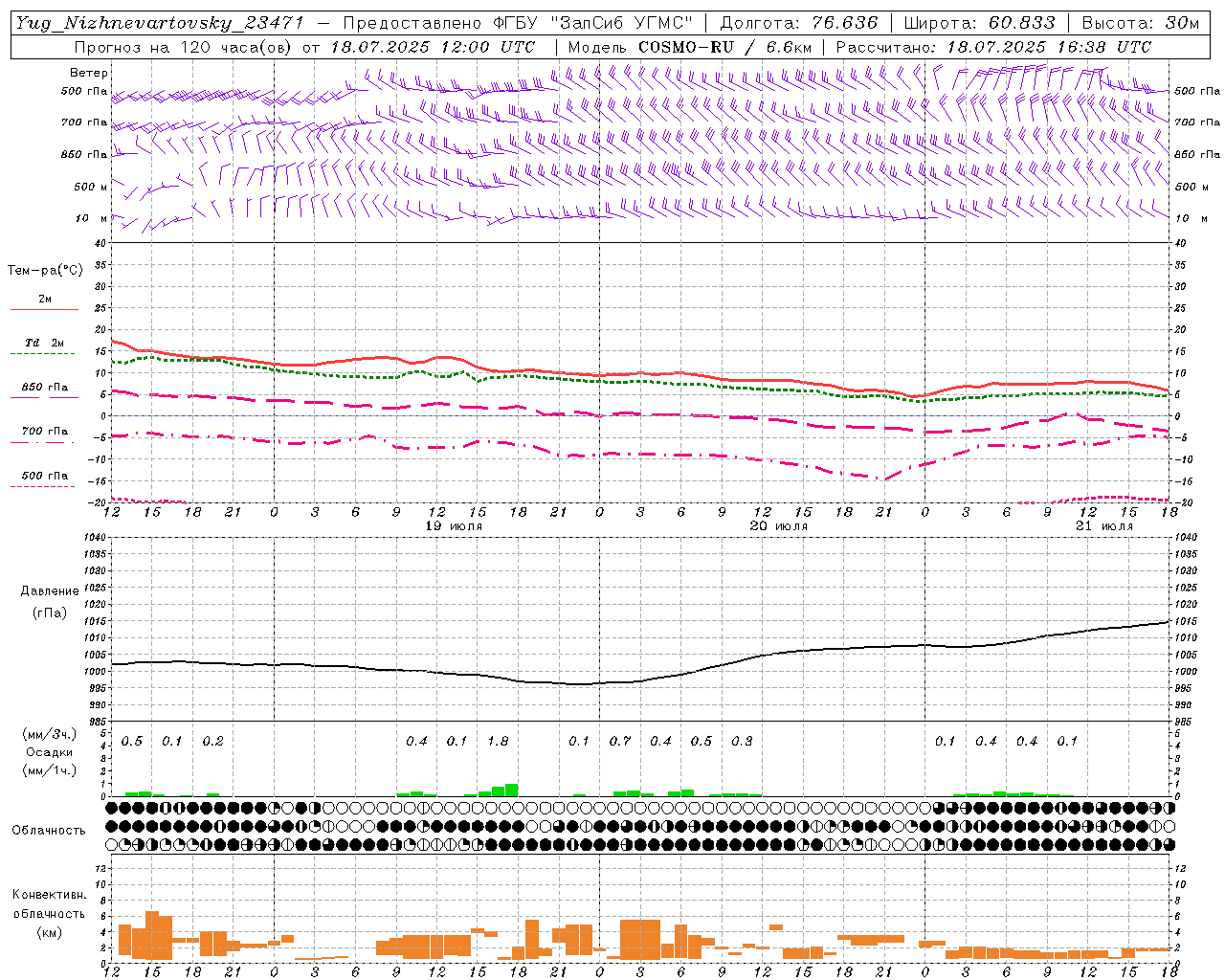Click the '(мм/1ч.)' units label
The height and width of the screenshot is (980, 1225).
pyautogui.click(x=49, y=770)
